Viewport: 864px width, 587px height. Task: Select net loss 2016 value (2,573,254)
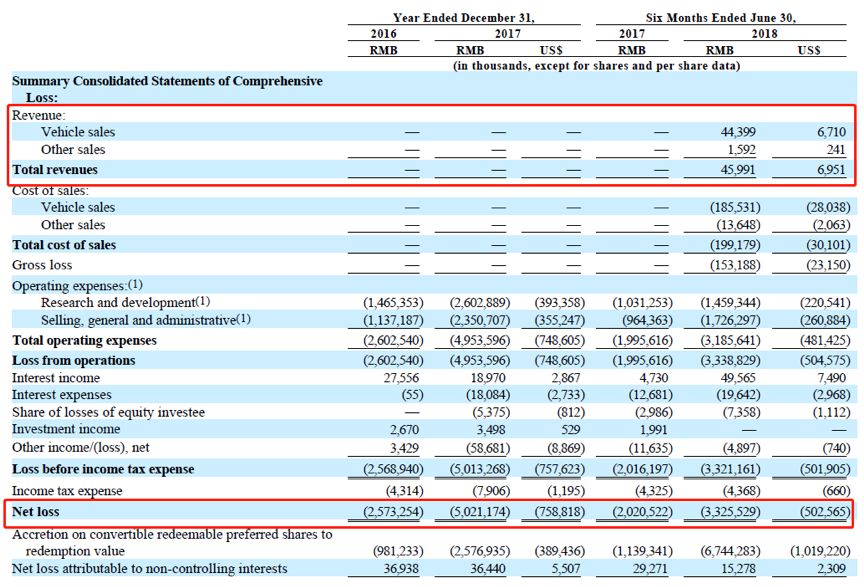tap(393, 512)
